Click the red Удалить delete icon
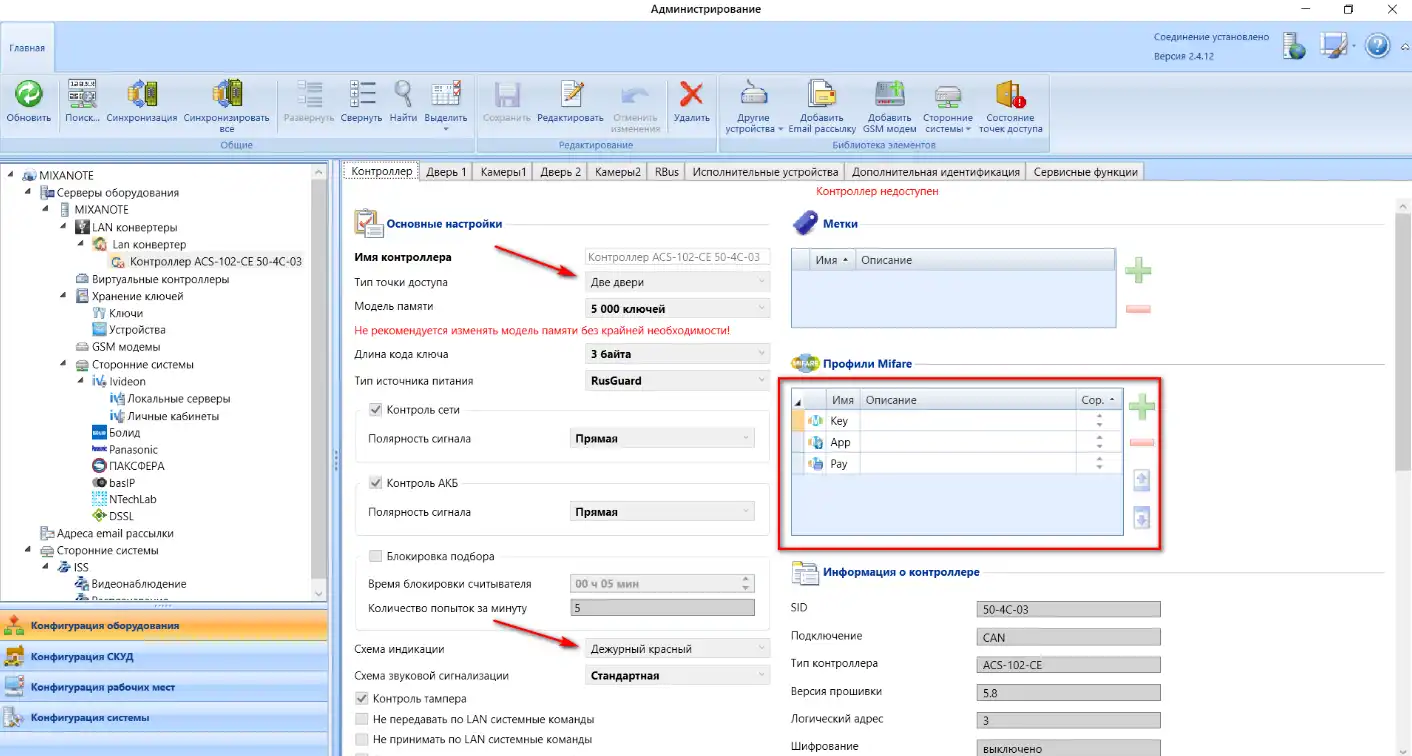Image resolution: width=1412 pixels, height=756 pixels. (x=691, y=94)
